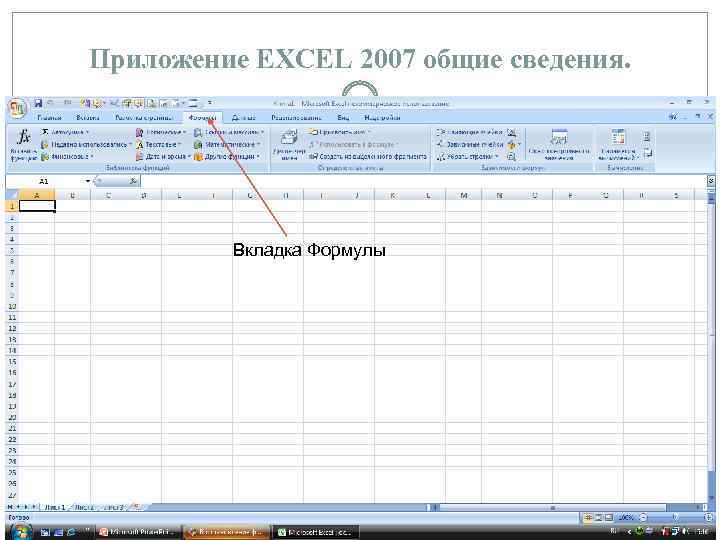
Task: Switch to the Page Layout tab
Action: pyautogui.click(x=143, y=118)
